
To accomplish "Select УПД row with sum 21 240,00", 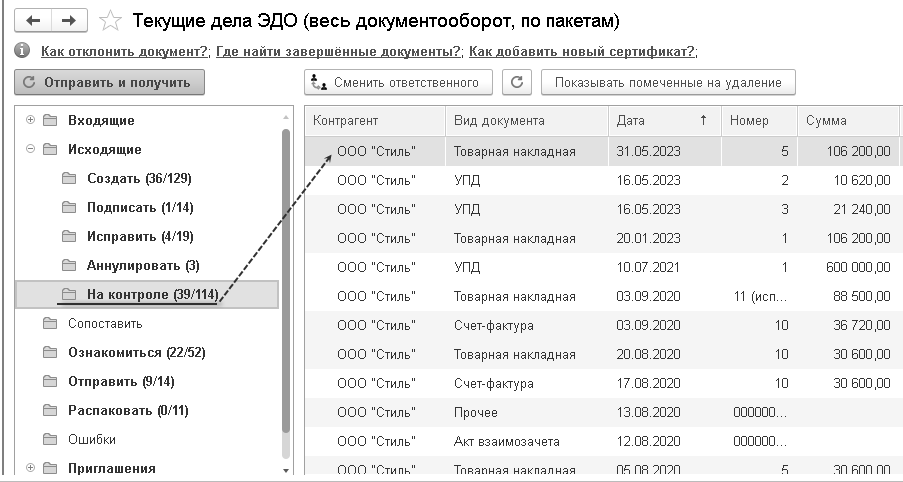I will 602,210.
